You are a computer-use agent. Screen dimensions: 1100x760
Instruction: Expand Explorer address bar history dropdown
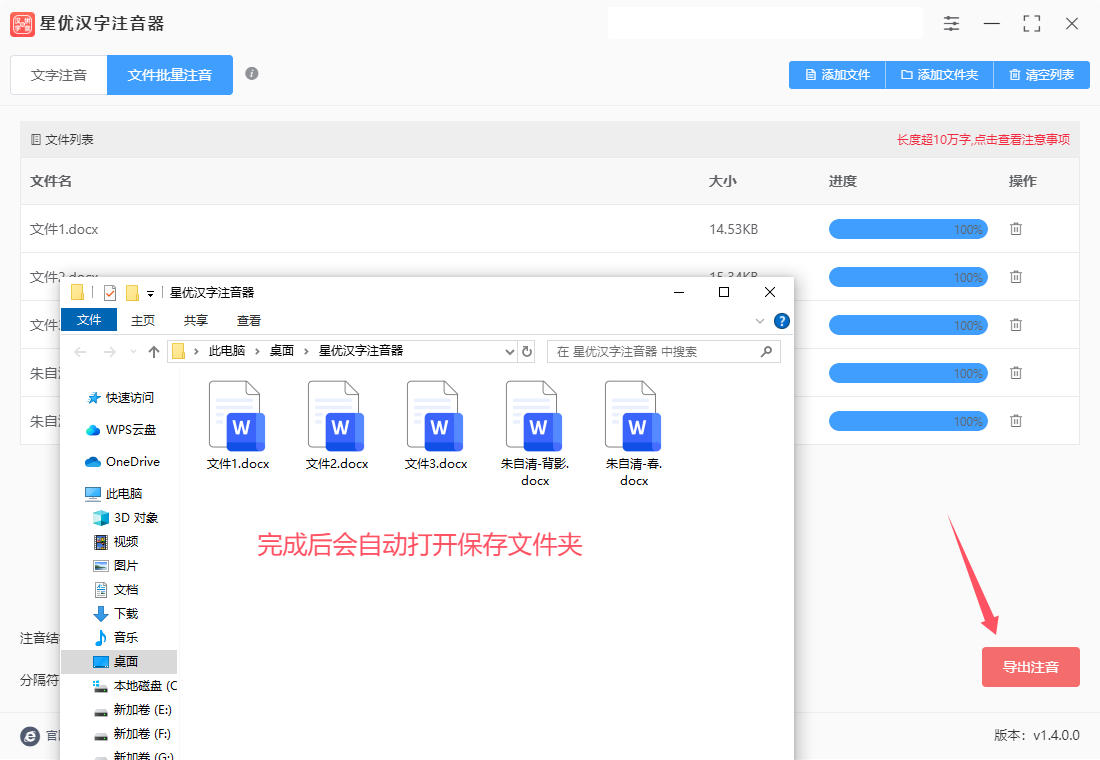pos(510,352)
